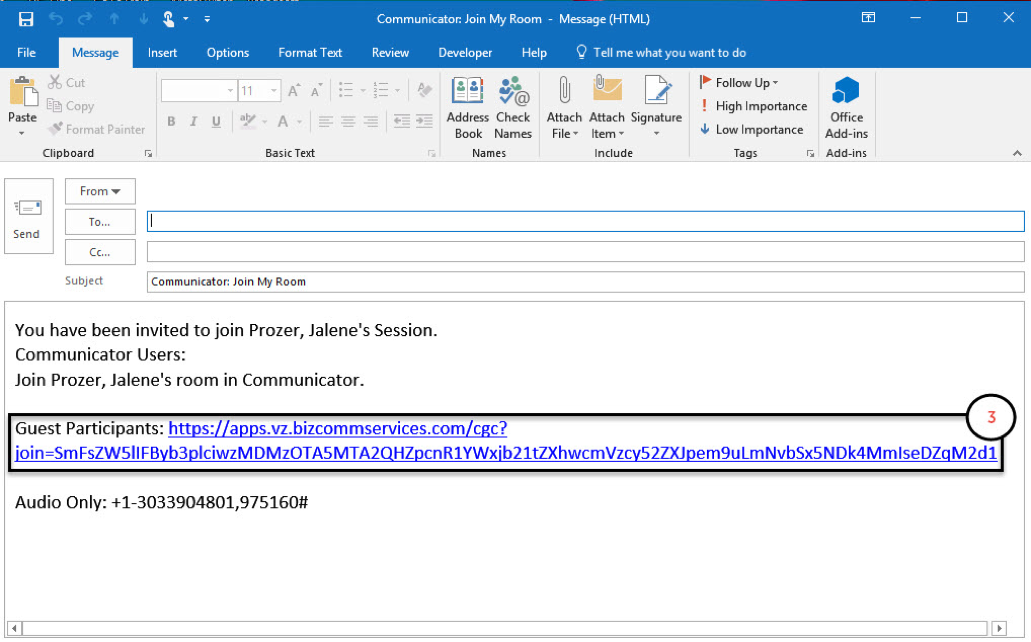The height and width of the screenshot is (642, 1031).
Task: Click Check Names icon
Action: pos(513,108)
